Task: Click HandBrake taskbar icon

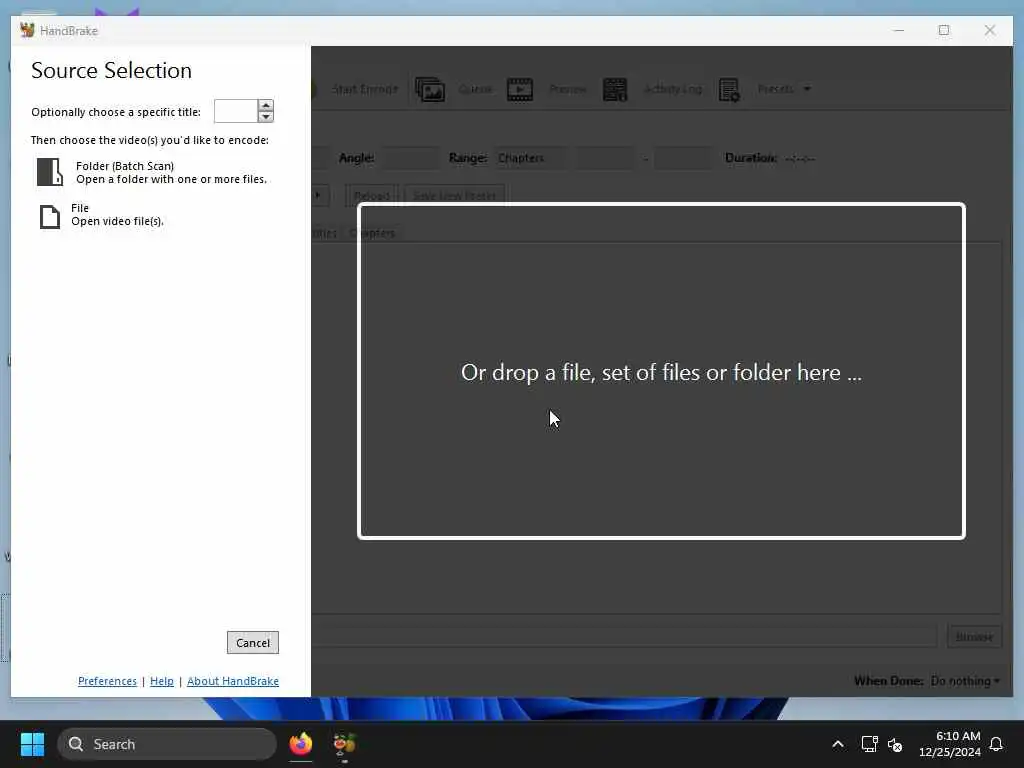Action: [344, 744]
